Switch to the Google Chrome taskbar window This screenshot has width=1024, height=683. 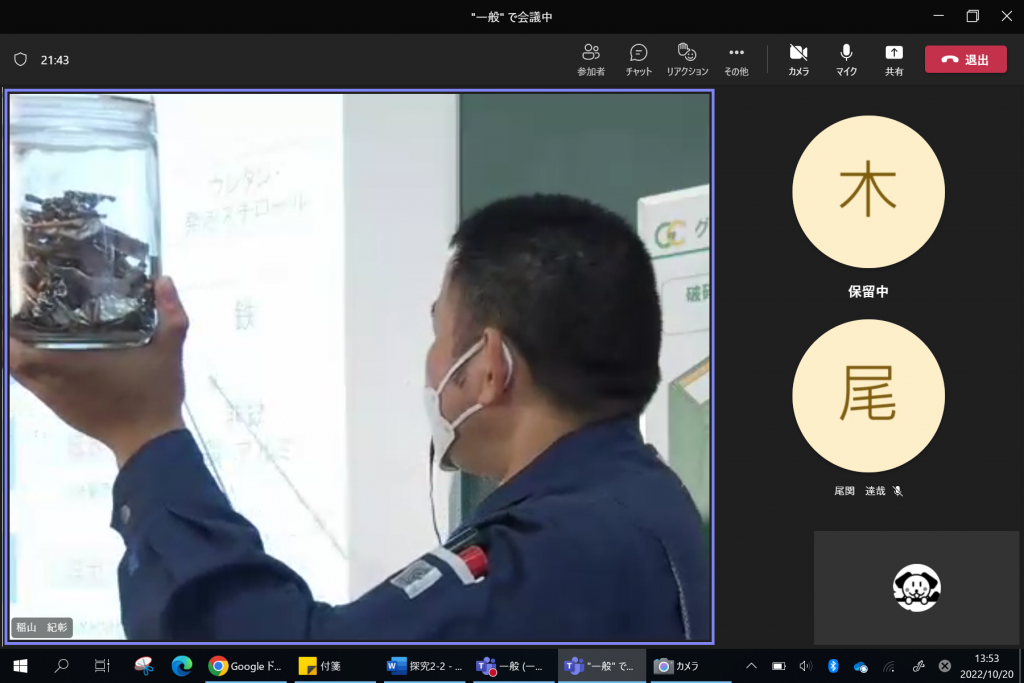coord(246,666)
